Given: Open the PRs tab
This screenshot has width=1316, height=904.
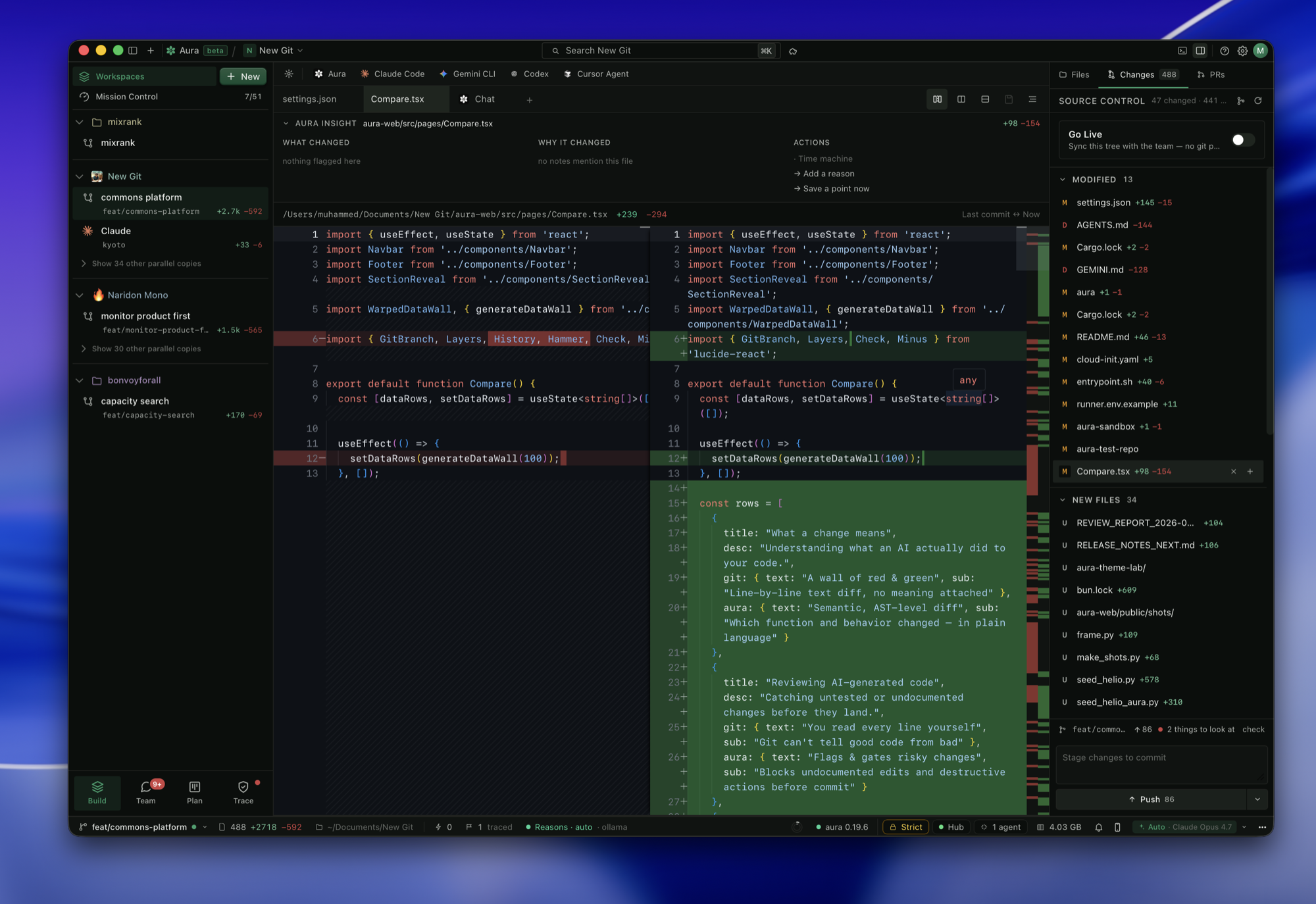Looking at the screenshot, I should tap(1211, 74).
